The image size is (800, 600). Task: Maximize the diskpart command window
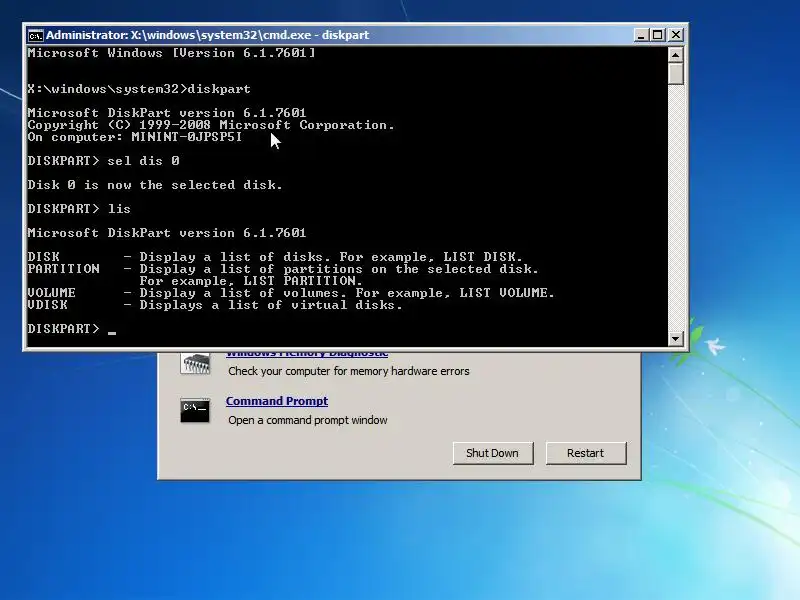click(658, 35)
